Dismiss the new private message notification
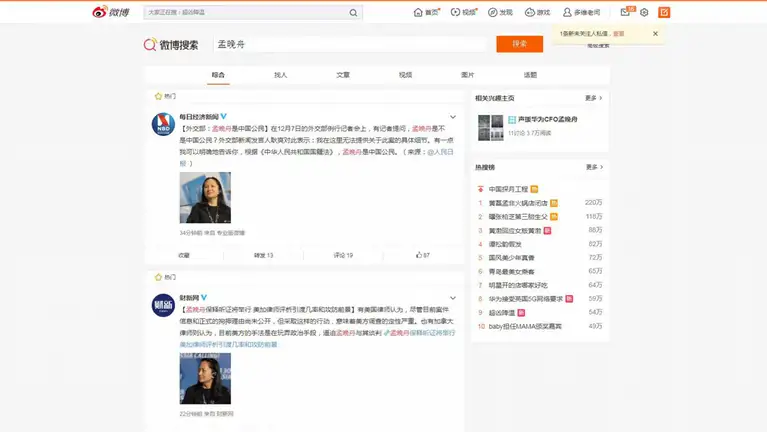767x432 pixels. point(655,33)
